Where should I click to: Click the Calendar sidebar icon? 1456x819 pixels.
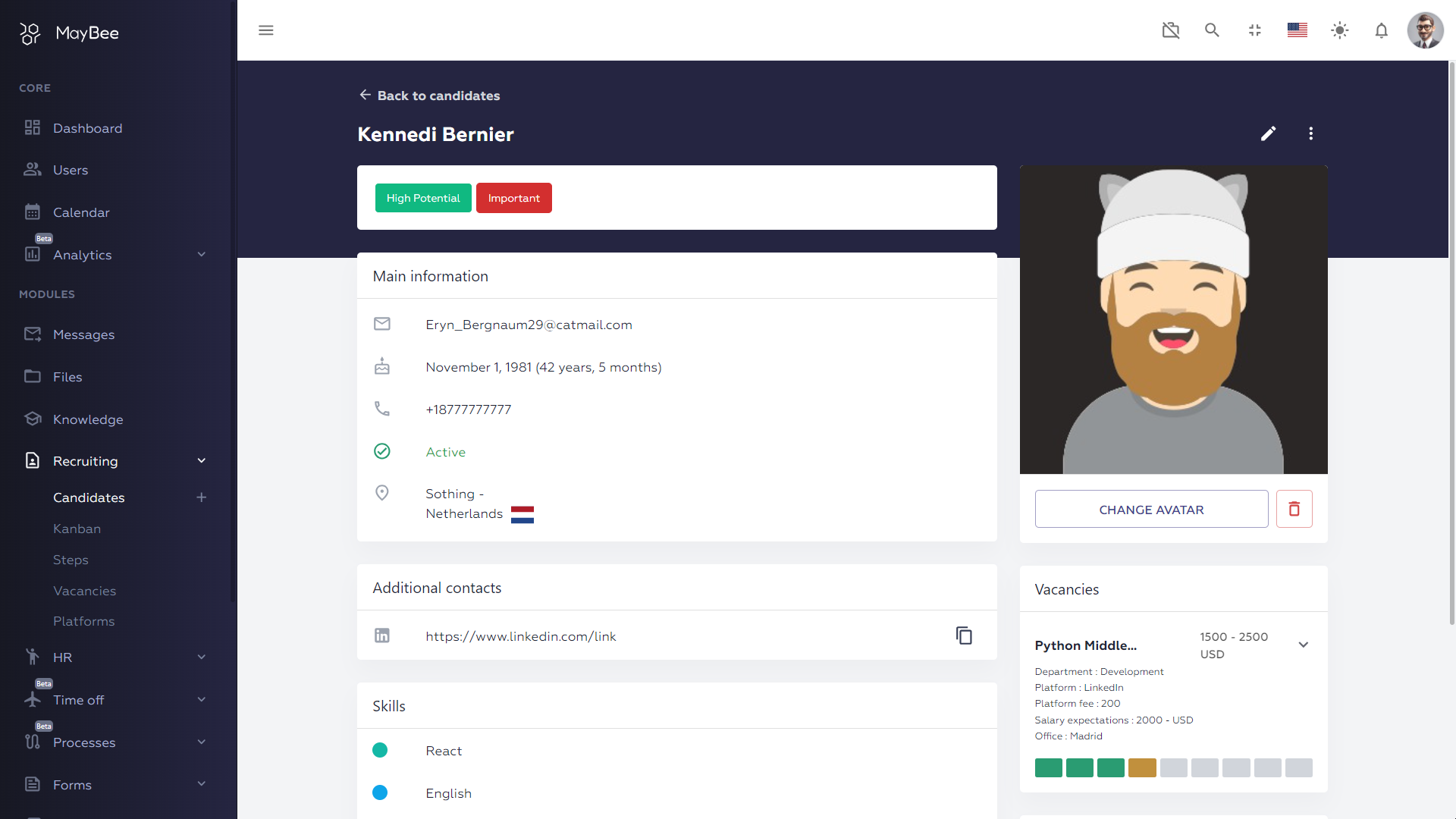pos(33,212)
